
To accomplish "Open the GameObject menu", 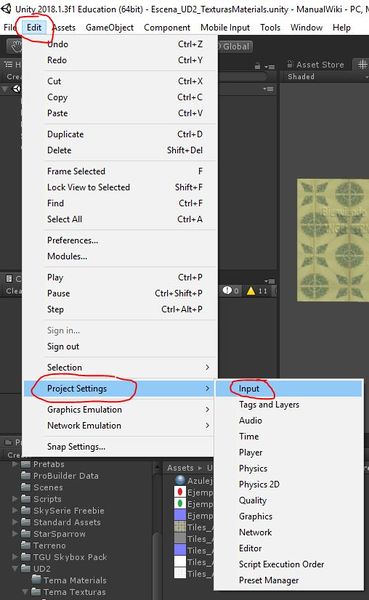I will 109,28.
